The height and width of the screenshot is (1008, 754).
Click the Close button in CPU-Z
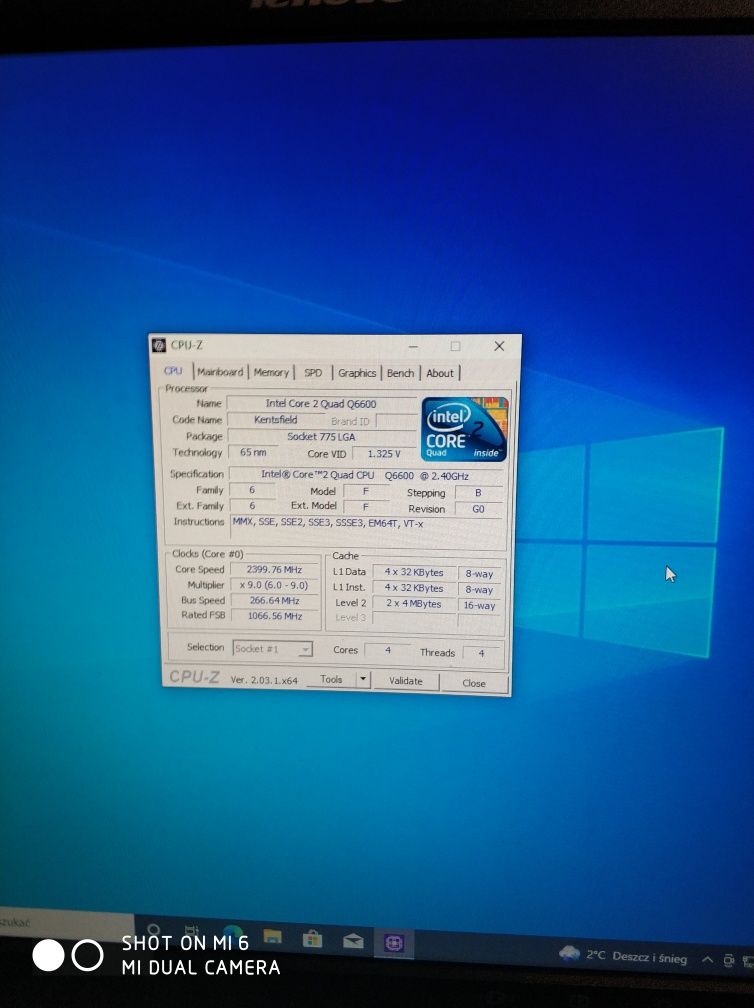coord(474,683)
